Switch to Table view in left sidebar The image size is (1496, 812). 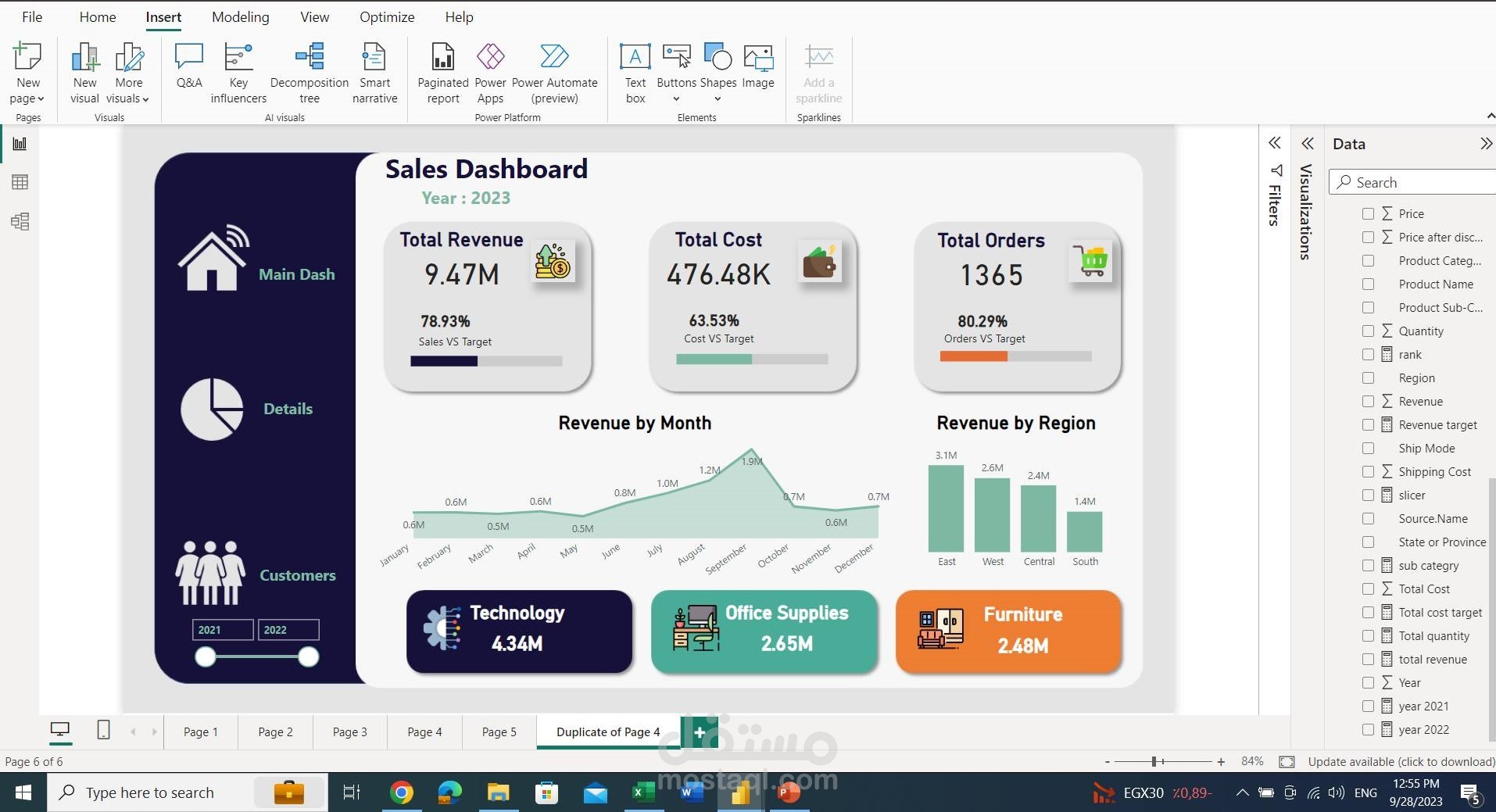(20, 182)
